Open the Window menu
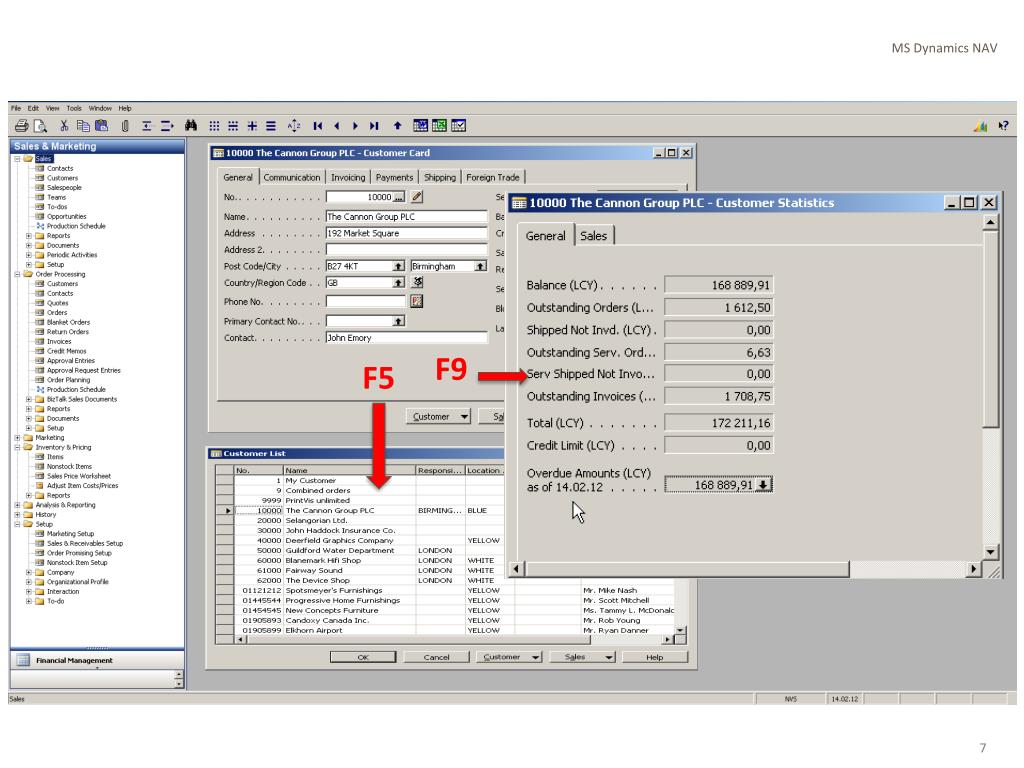Screen dimensions: 1024x768 click(100, 108)
